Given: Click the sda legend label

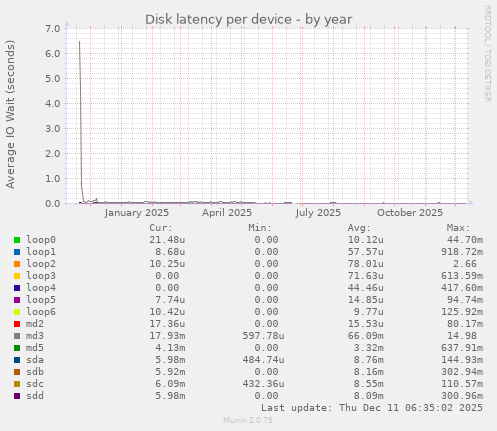Looking at the screenshot, I should point(35,360).
